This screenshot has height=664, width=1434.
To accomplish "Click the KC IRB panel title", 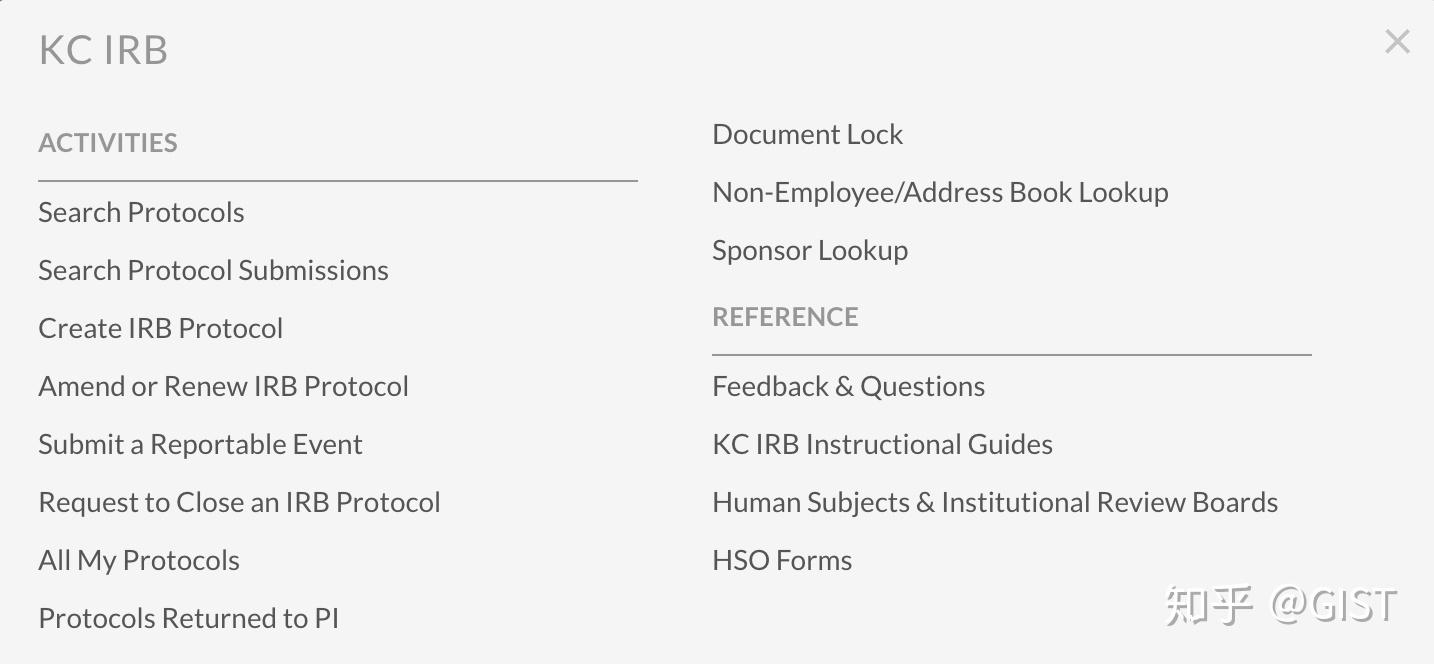I will point(103,50).
